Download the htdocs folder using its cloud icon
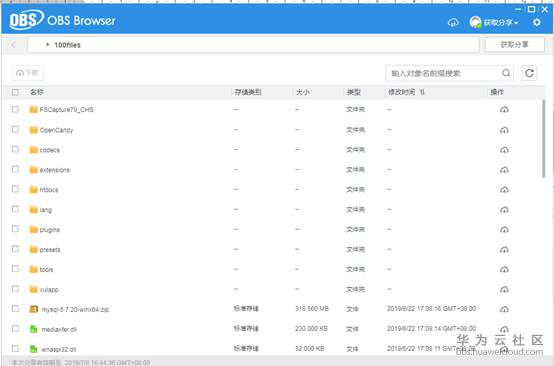This screenshot has width=554, height=366. tap(504, 190)
